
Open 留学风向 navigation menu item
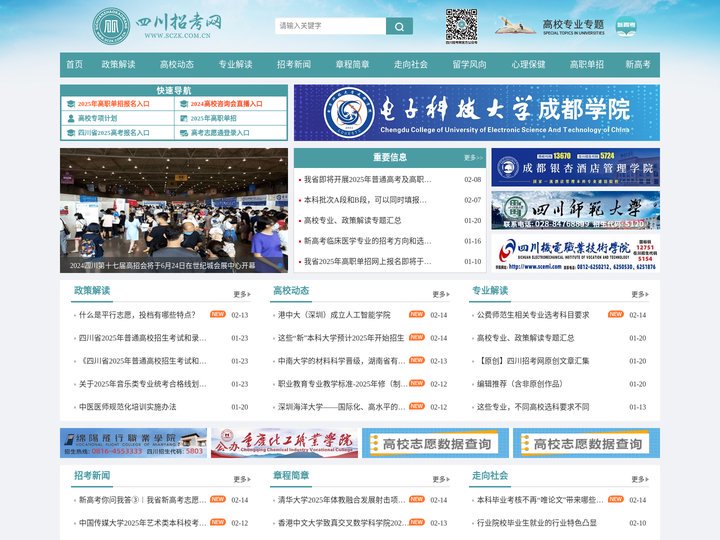[469, 64]
